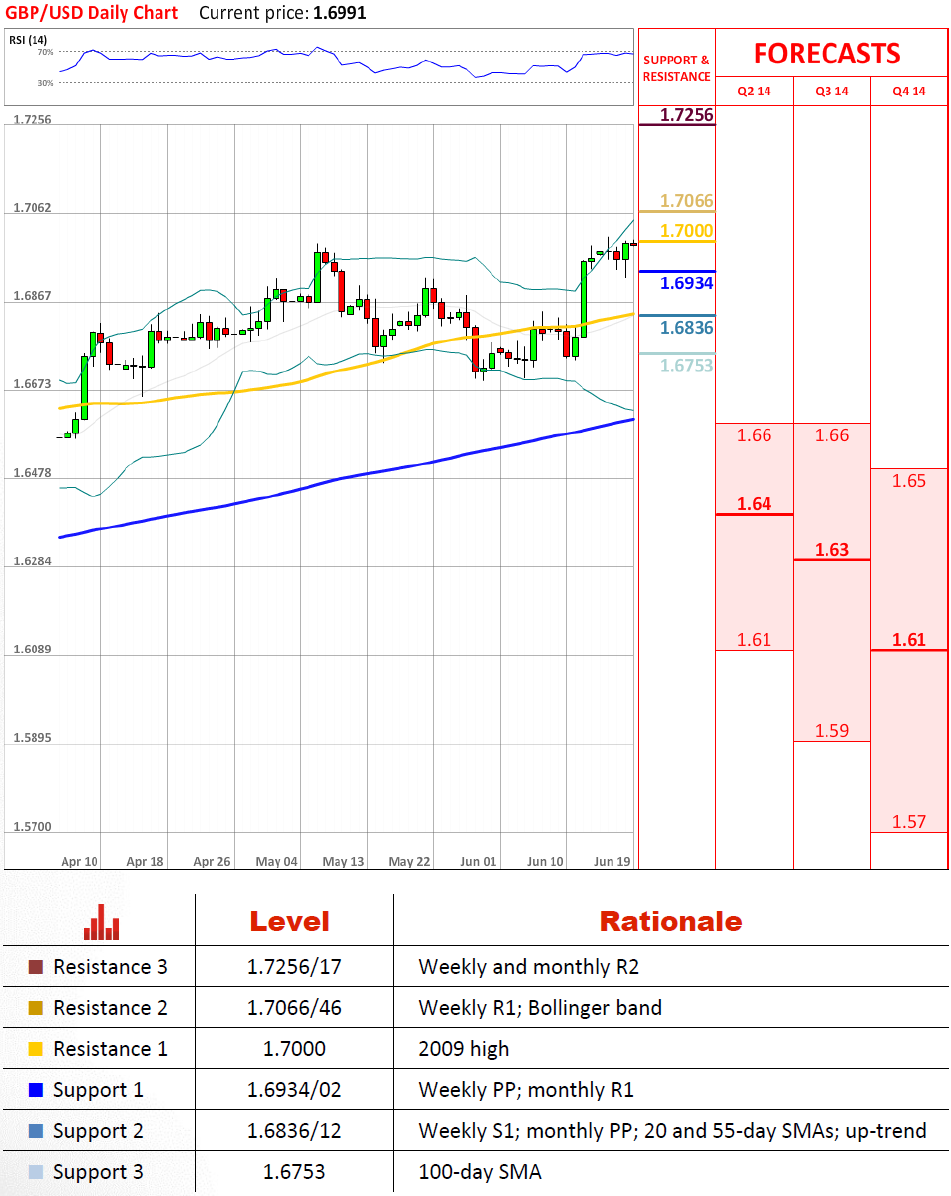951x1196 pixels.
Task: Click the SUPPORT & RESISTANCE heading
Action: (x=676, y=68)
